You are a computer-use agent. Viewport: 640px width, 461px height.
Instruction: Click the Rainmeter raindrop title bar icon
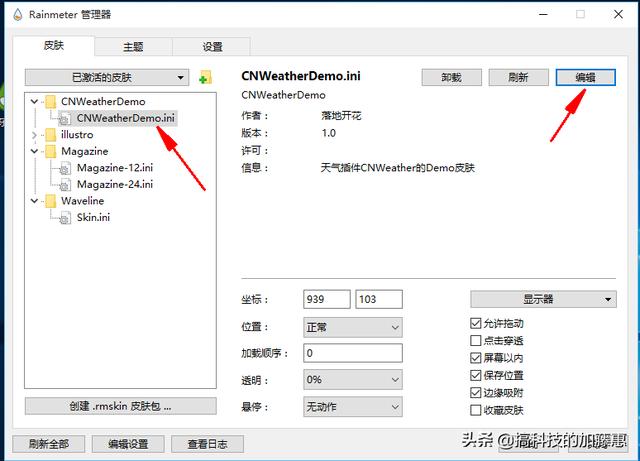point(18,15)
